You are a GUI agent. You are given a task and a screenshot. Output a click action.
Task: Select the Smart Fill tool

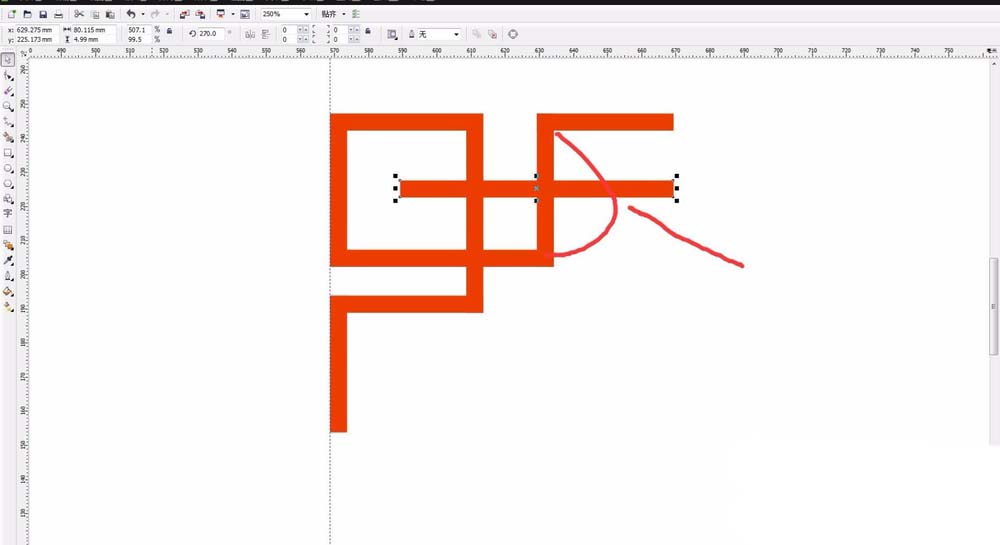point(8,137)
